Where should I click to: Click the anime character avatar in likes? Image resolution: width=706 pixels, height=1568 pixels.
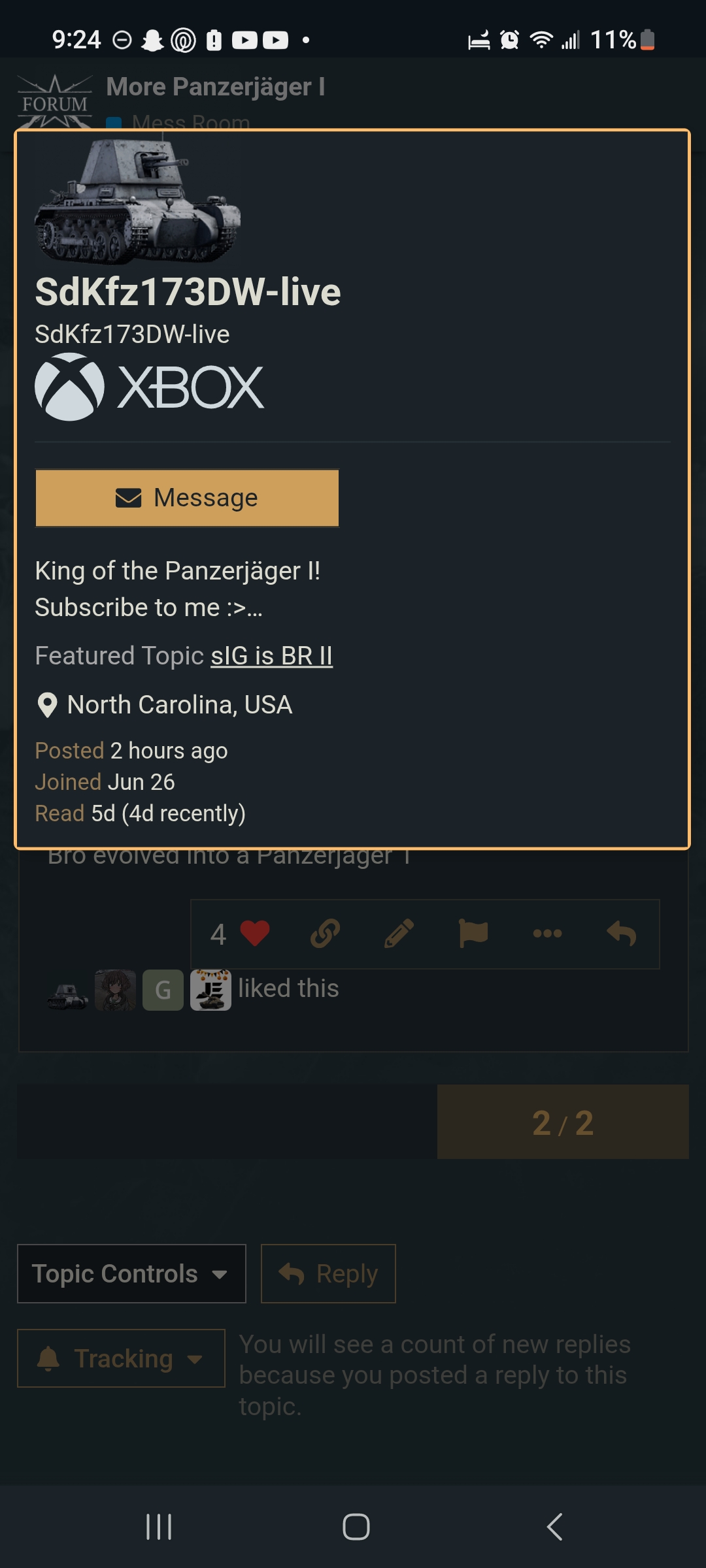[x=116, y=990]
